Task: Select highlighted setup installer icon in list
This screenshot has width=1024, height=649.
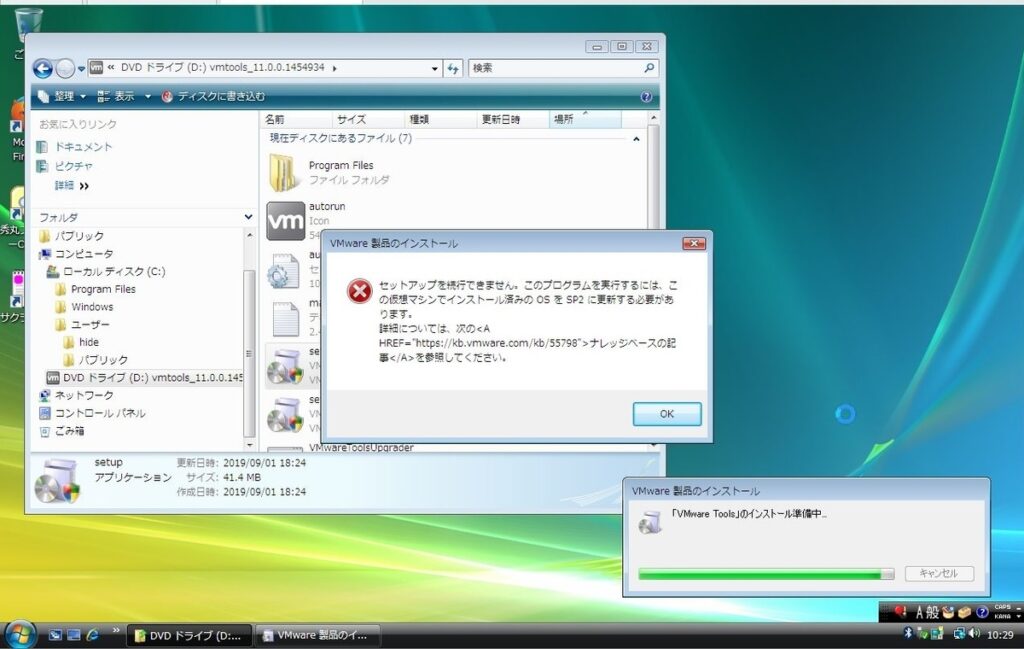Action: tap(285, 367)
